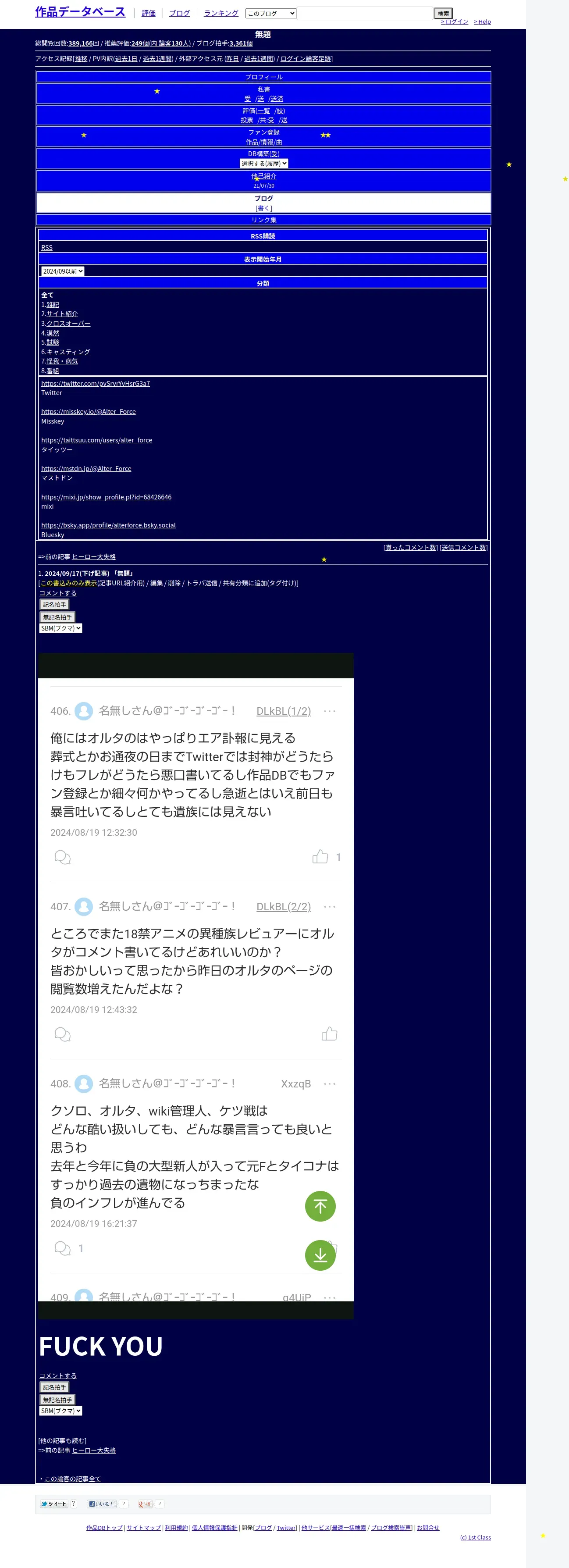Click the reply bubble icon on comment 407
Image resolution: width=569 pixels, height=1568 pixels.
pos(63,1034)
